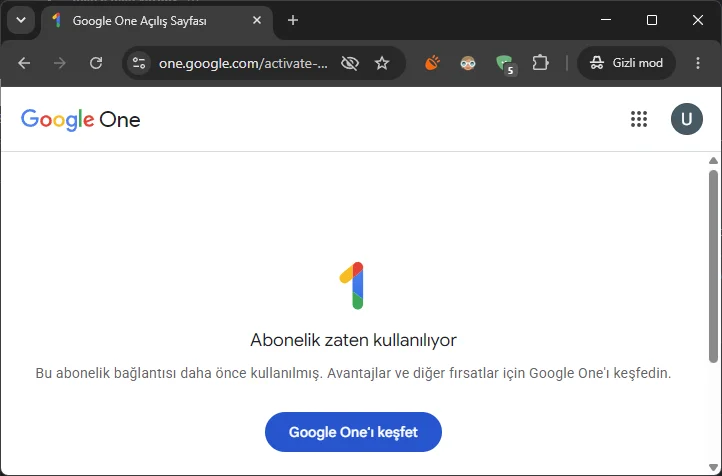Viewport: 722px width, 476px height.
Task: Reload the current page
Action: point(96,63)
